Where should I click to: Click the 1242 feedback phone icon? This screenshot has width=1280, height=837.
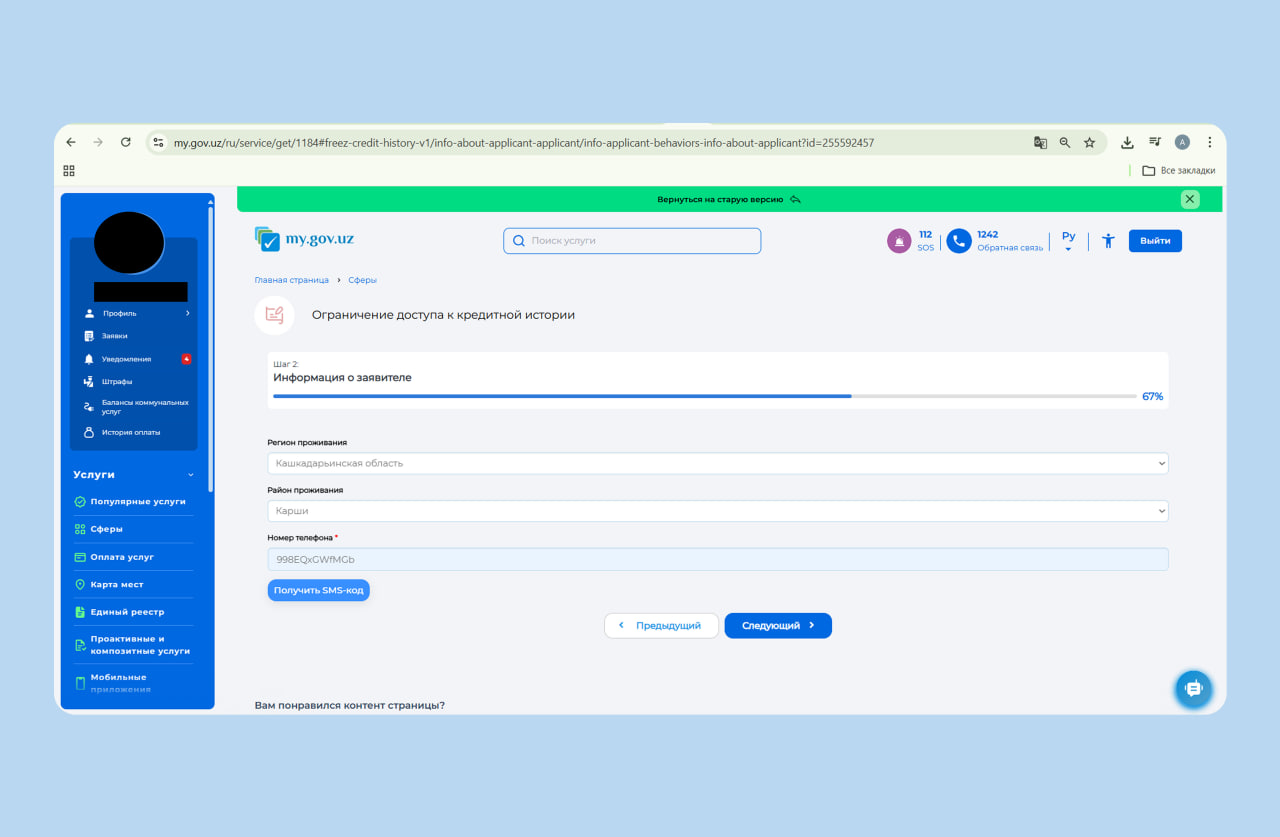tap(959, 241)
